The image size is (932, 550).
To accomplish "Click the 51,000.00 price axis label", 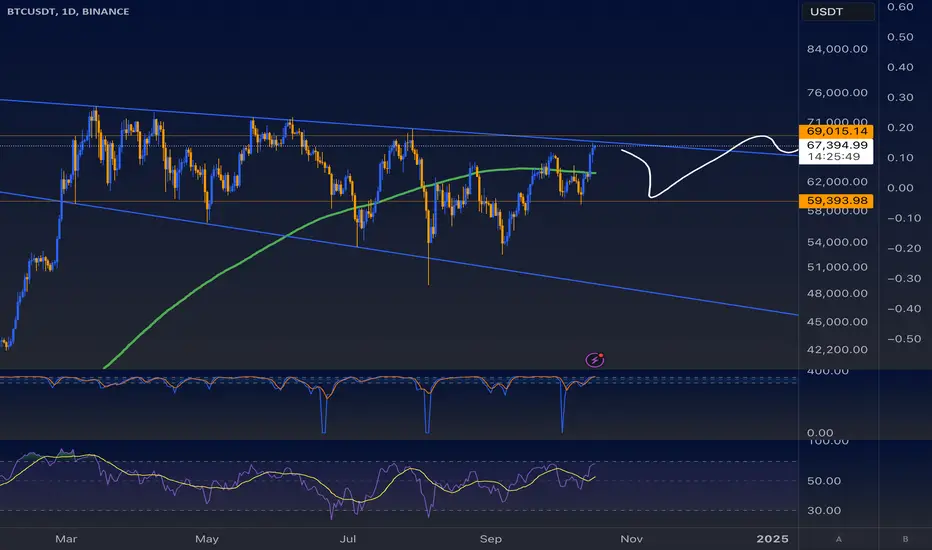I will pos(837,267).
